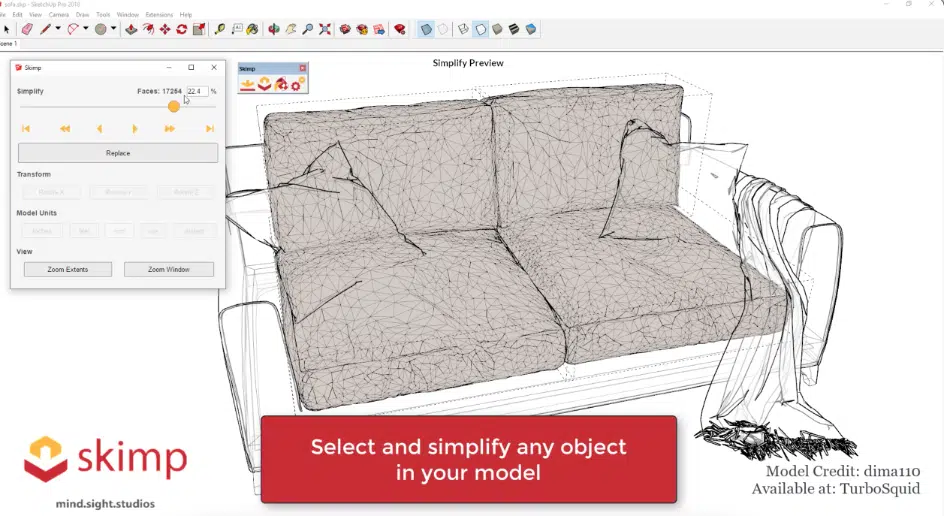Click the orange Simplify slider handle
945x516 pixels.
[174, 107]
